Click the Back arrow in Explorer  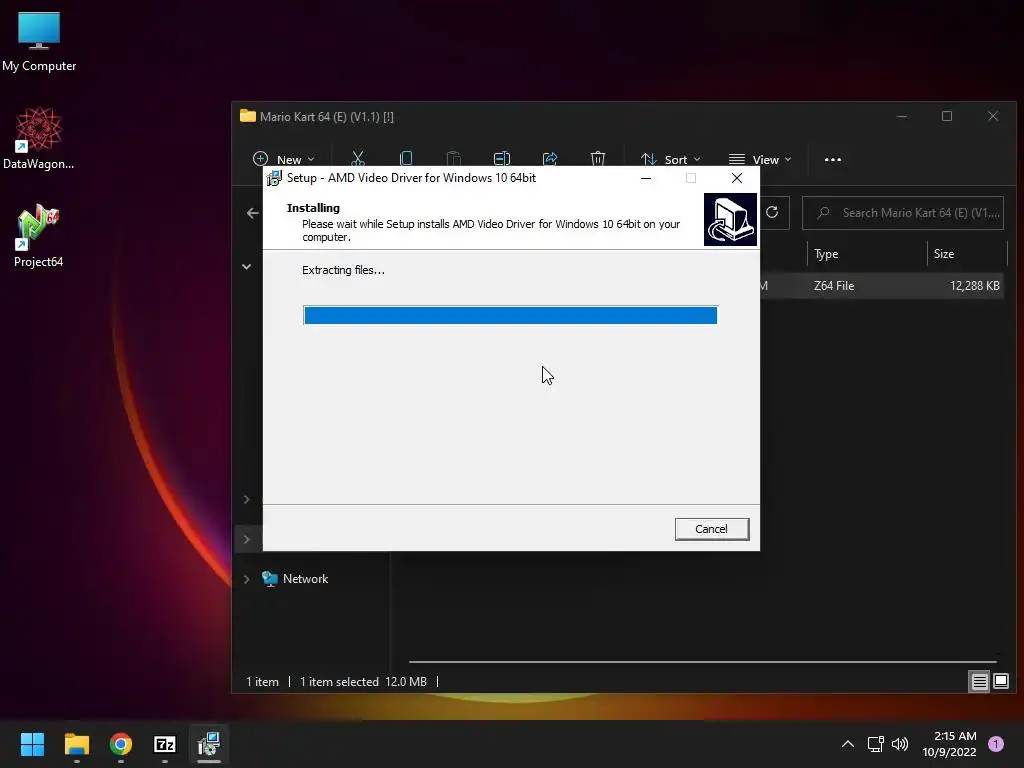pyautogui.click(x=253, y=213)
